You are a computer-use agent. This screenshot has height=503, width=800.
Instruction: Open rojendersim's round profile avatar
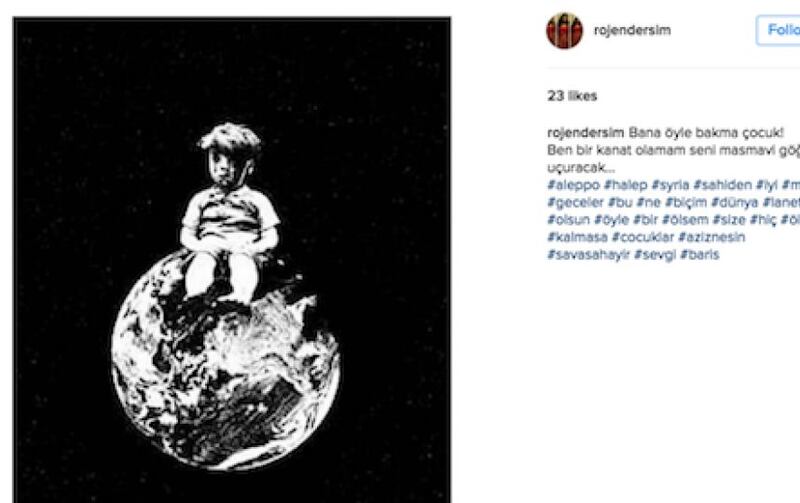(564, 31)
